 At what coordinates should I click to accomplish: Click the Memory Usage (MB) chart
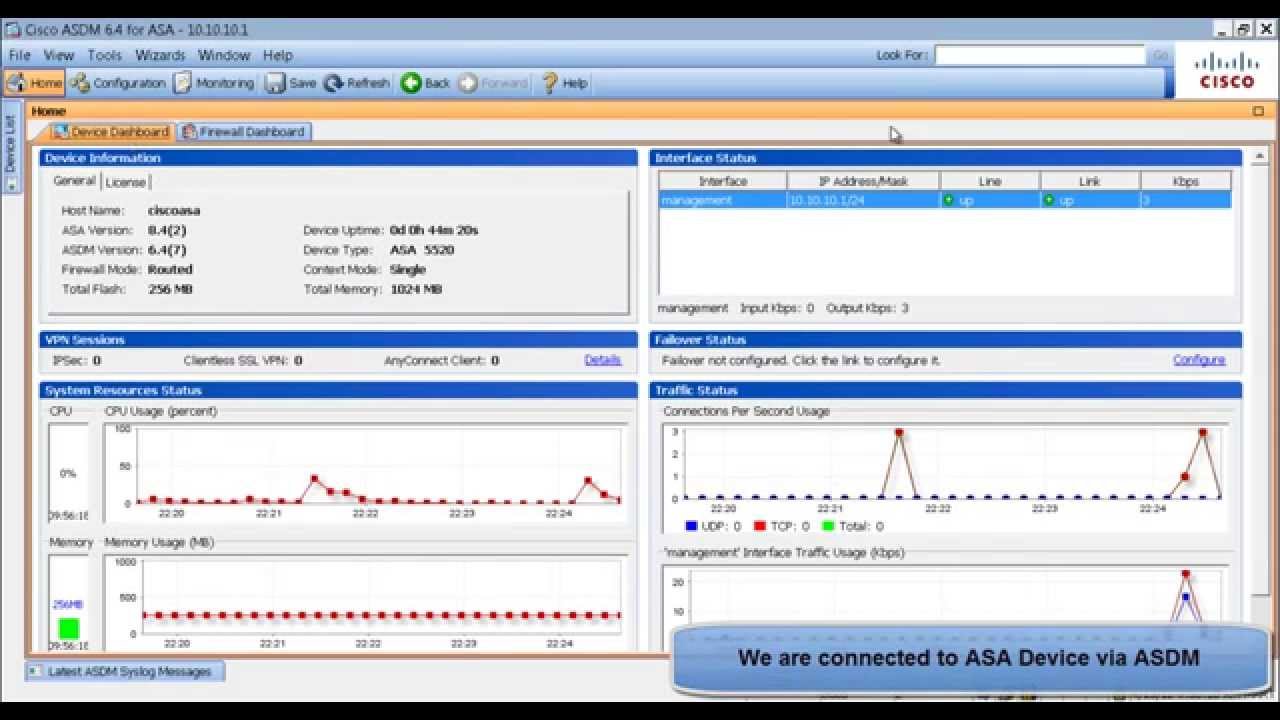366,603
